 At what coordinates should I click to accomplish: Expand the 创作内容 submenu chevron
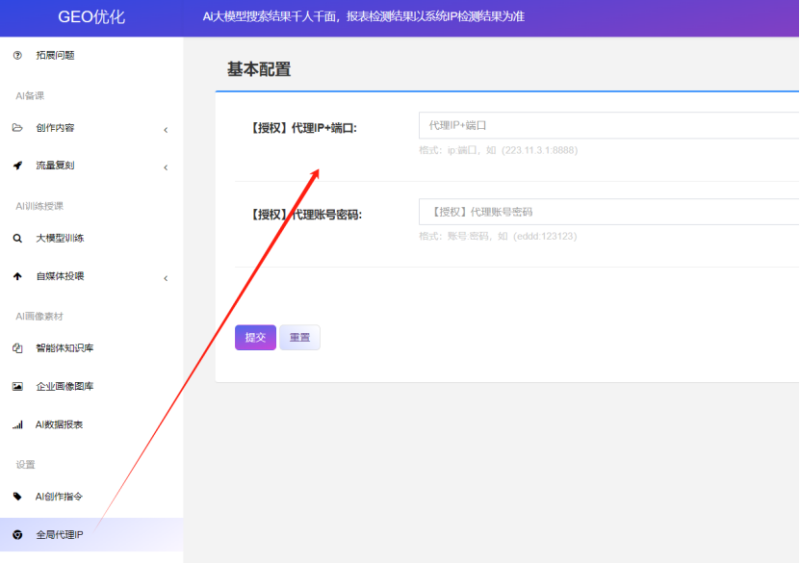(166, 130)
